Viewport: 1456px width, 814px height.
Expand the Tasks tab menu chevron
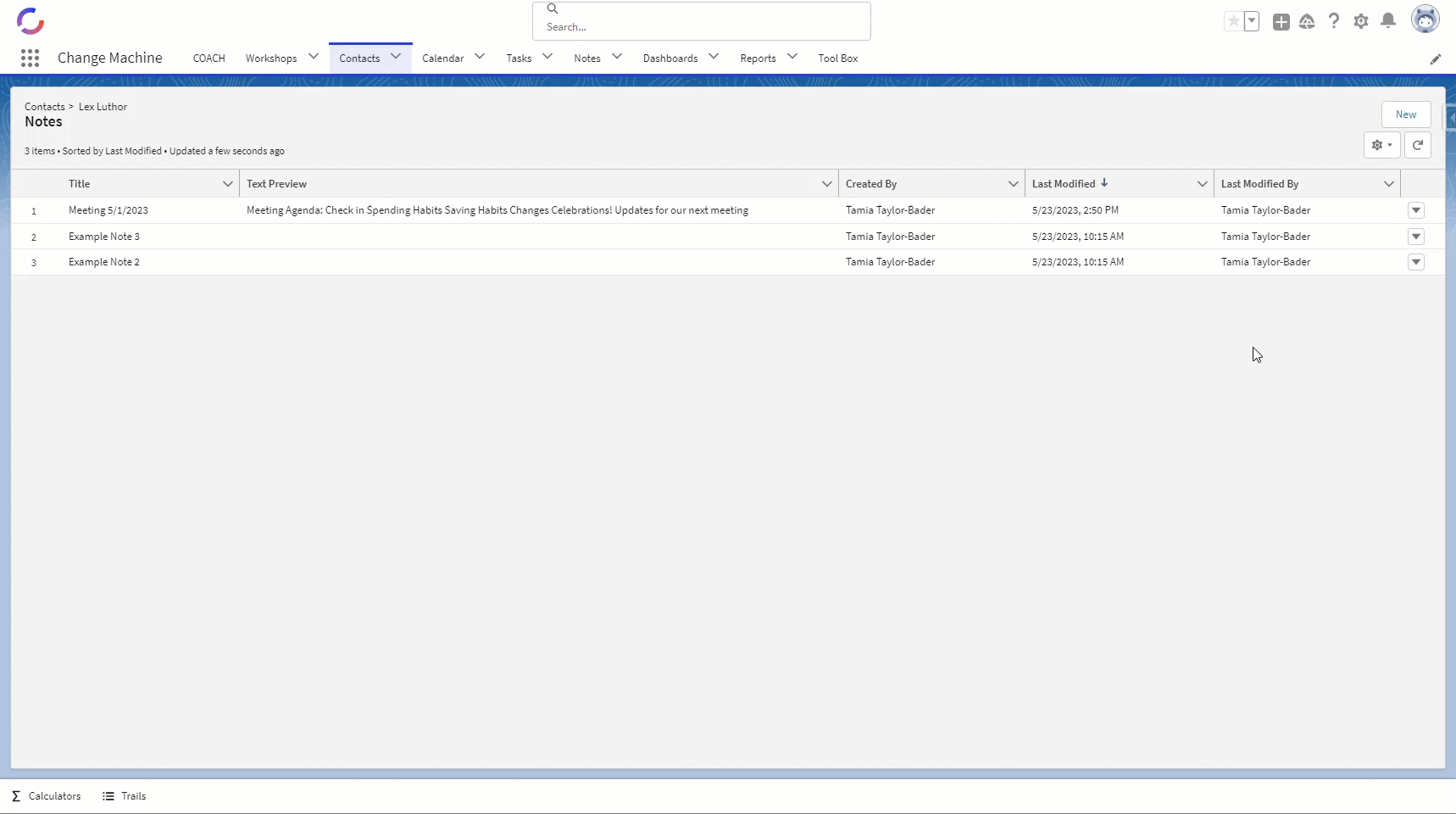pos(547,57)
